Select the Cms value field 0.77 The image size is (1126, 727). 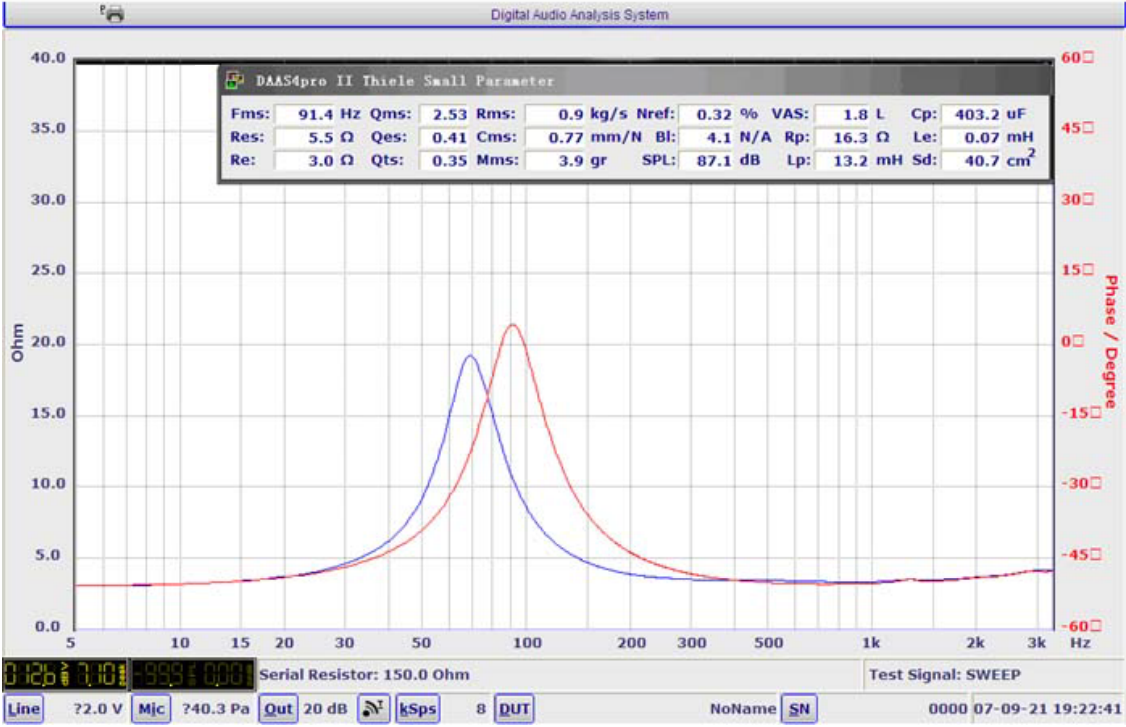pos(555,137)
